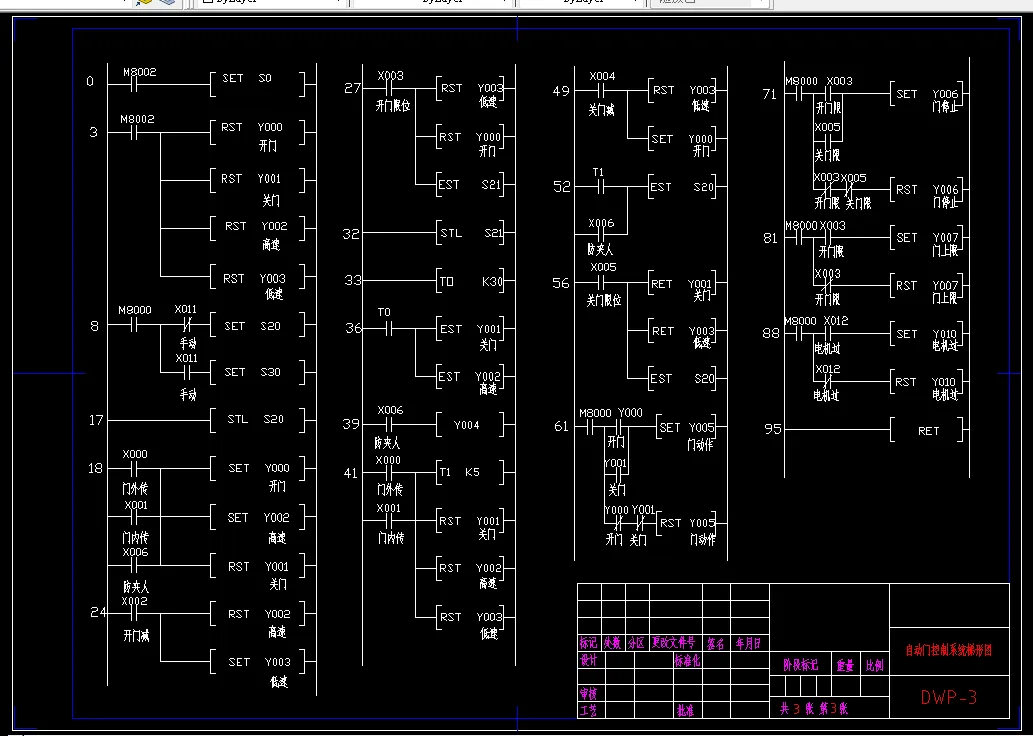Image resolution: width=1033 pixels, height=736 pixels.
Task: Select the EST Y001 instruction
Action: tap(470, 329)
